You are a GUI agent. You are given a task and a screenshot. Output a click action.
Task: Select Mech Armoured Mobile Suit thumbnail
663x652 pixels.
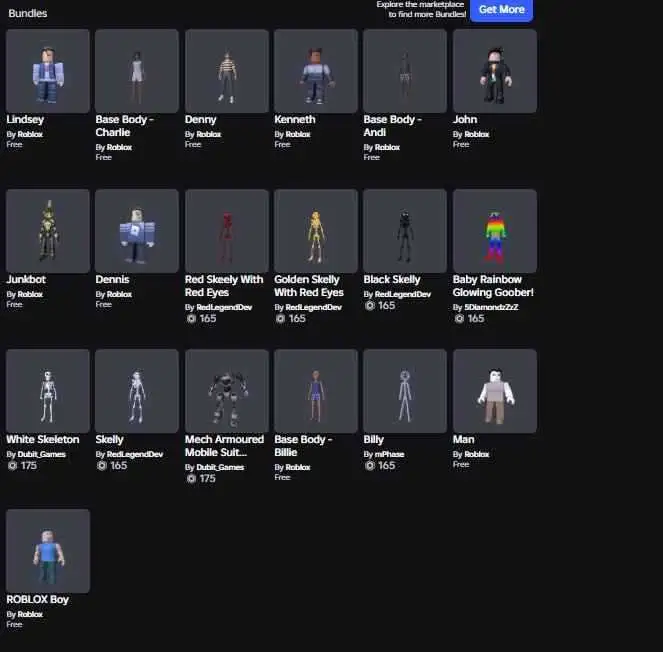coord(227,391)
